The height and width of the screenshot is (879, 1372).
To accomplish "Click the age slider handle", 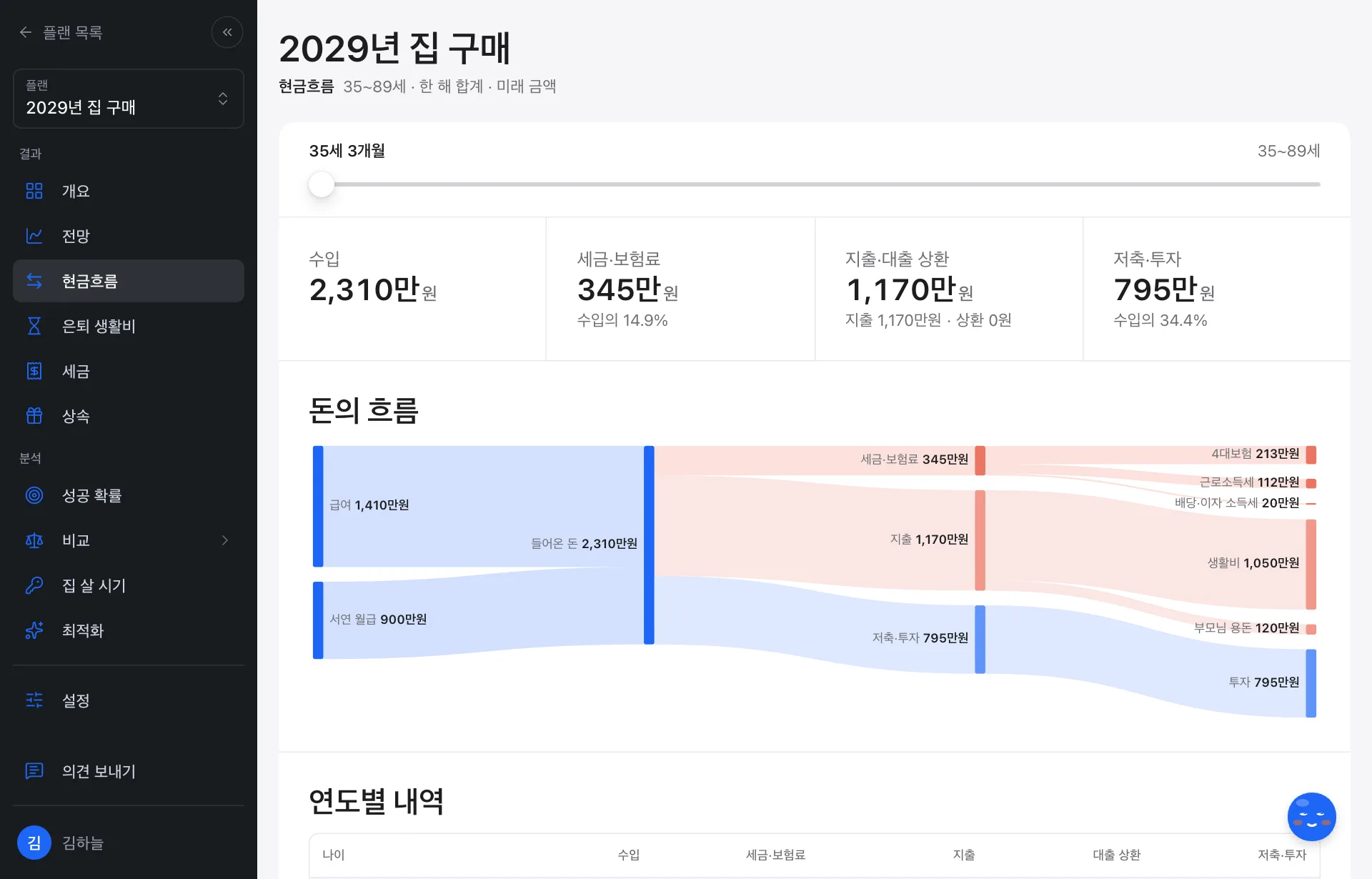I will [x=322, y=184].
